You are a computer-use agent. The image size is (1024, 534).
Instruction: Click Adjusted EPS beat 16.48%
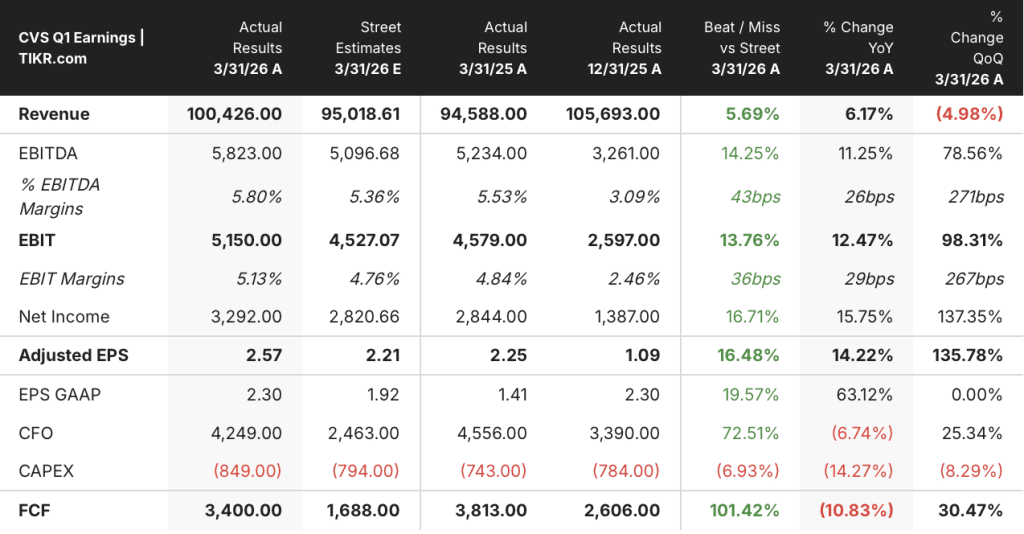click(748, 355)
